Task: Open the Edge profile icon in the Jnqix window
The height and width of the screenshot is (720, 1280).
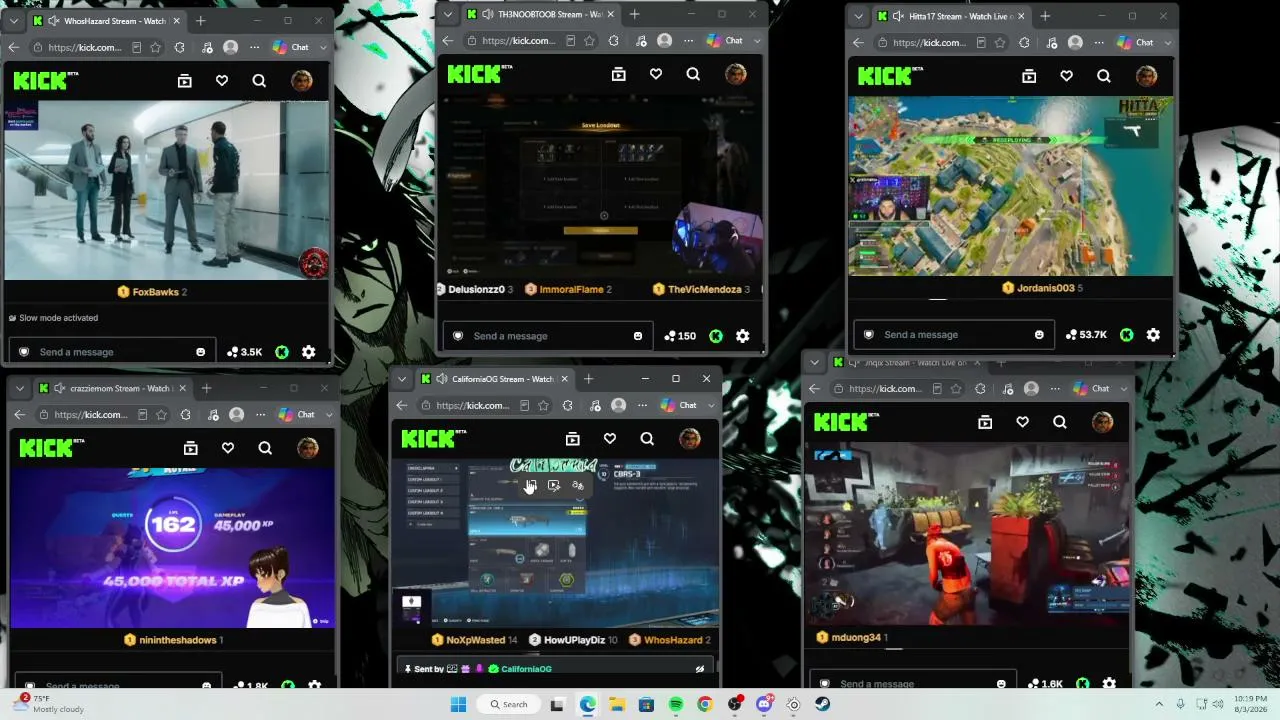Action: tap(1031, 388)
